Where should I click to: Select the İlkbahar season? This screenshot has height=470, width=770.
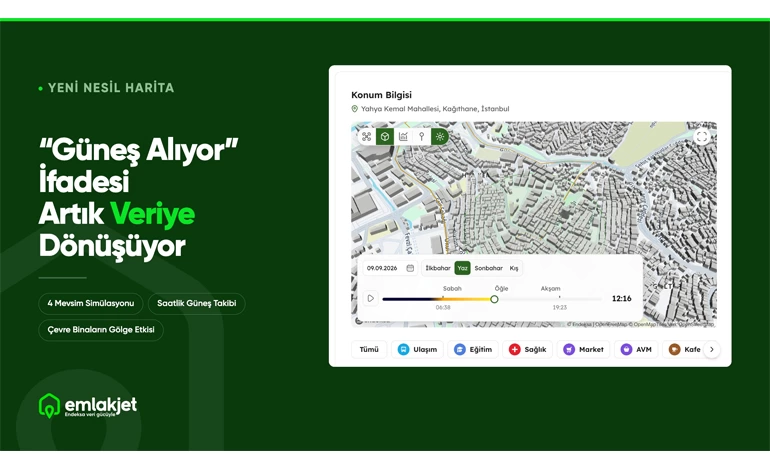point(438,268)
